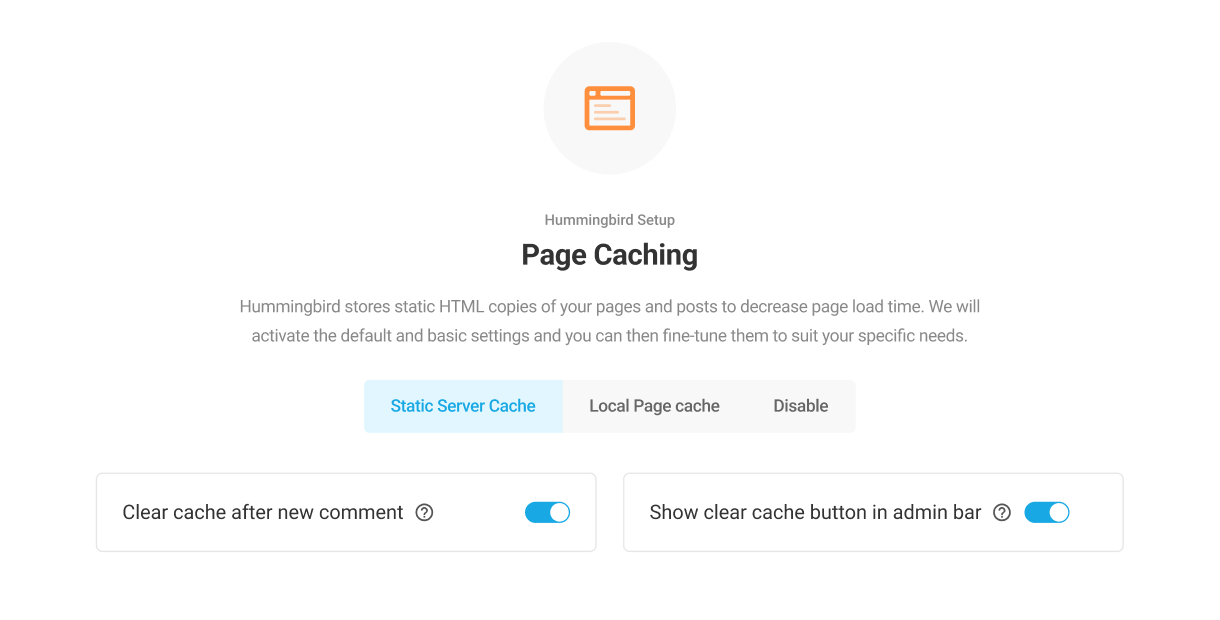Open help for "Show clear cache button in admin bar"
The width and height of the screenshot is (1220, 620).
(x=1002, y=512)
